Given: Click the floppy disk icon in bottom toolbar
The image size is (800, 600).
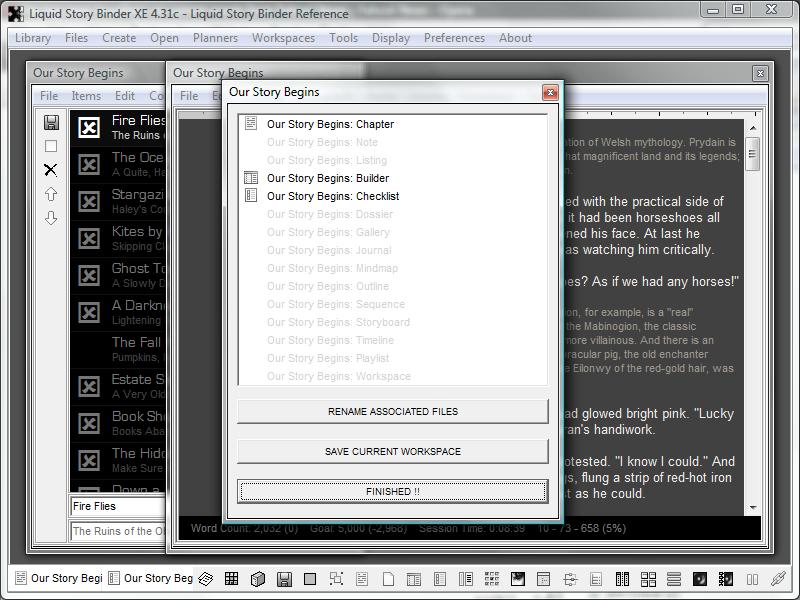Looking at the screenshot, I should coord(284,578).
